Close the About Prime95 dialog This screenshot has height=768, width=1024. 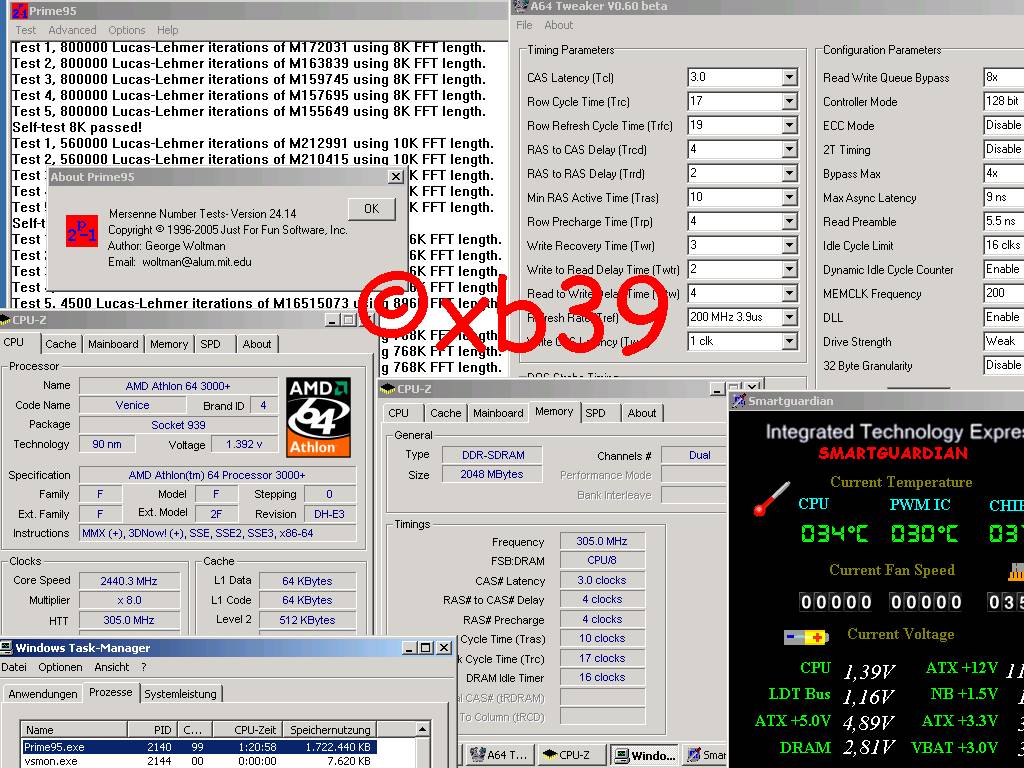396,176
